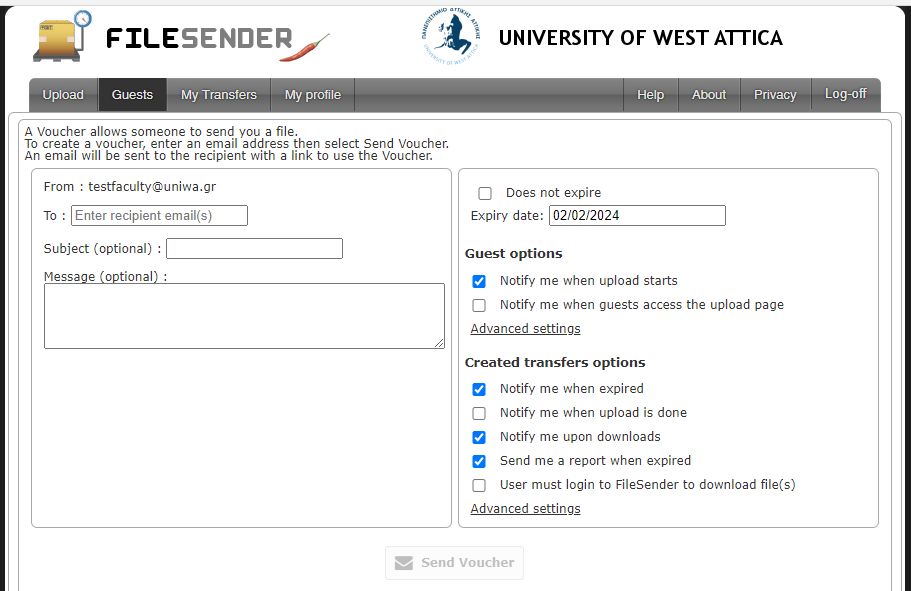Screen dimensions: 911x591
Task: Check Notify me when upload is done
Action: pyautogui.click(x=479, y=413)
